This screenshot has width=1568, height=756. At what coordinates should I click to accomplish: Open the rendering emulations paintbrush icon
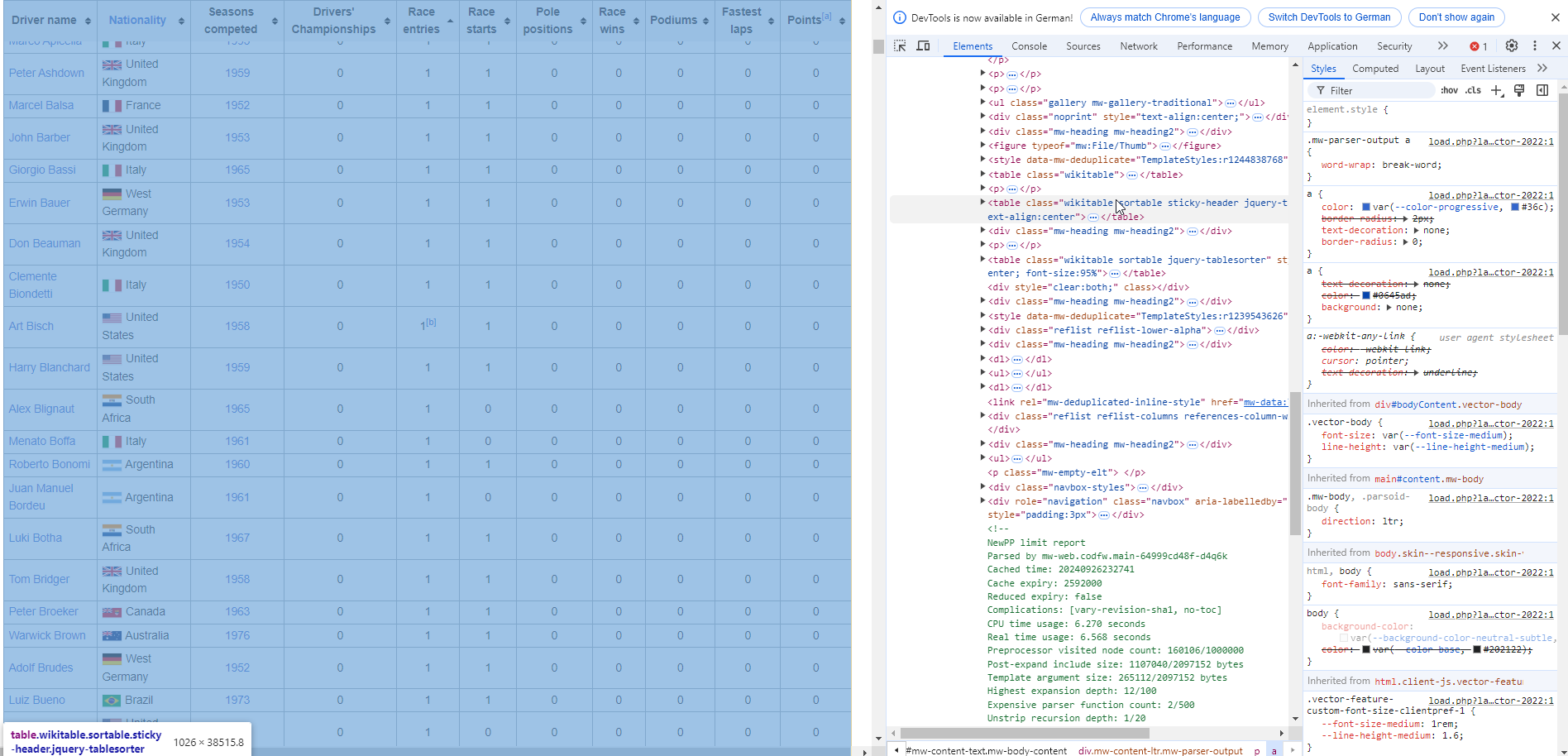tap(1519, 91)
